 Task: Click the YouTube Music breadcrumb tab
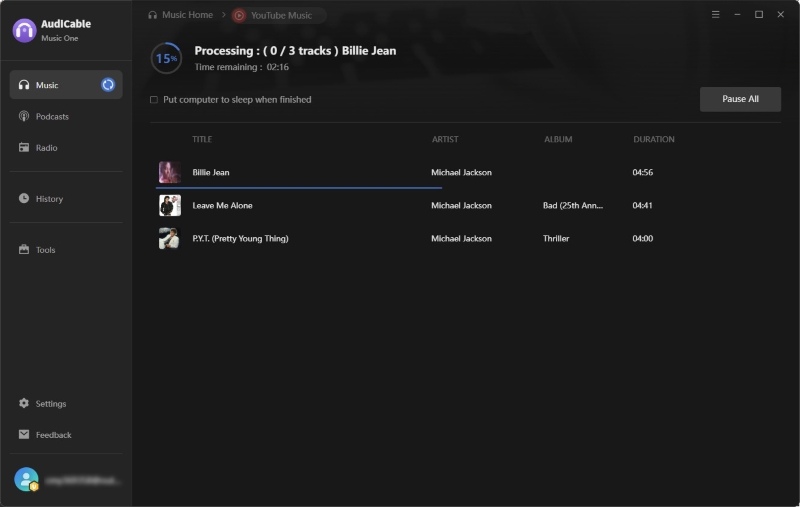click(x=279, y=15)
